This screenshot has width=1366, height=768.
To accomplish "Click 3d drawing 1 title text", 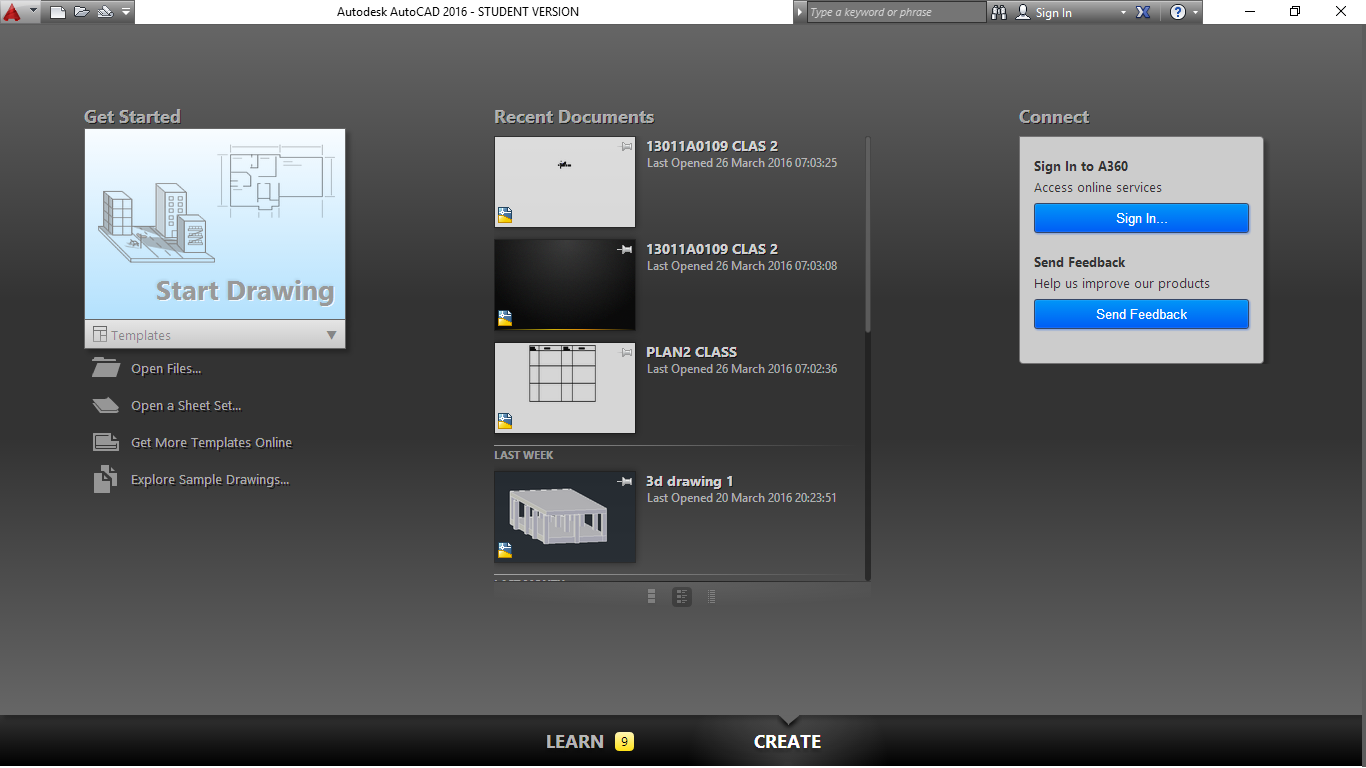I will tap(690, 481).
